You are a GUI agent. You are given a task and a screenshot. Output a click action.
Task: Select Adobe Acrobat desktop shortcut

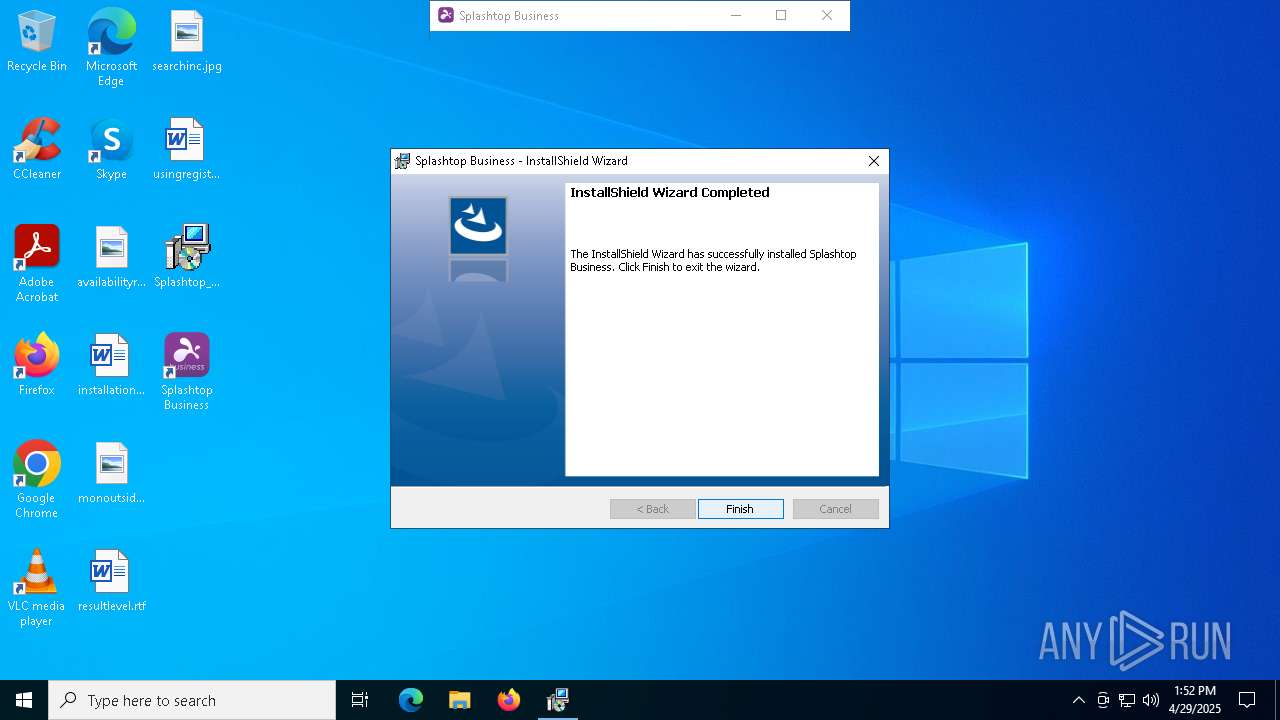(37, 264)
